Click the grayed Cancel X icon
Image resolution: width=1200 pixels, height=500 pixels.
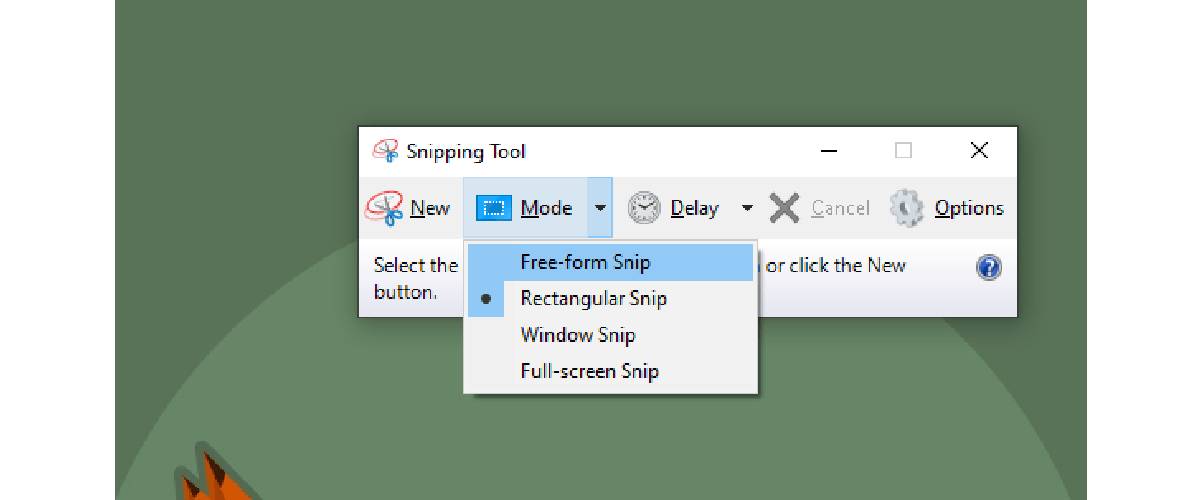pos(785,208)
